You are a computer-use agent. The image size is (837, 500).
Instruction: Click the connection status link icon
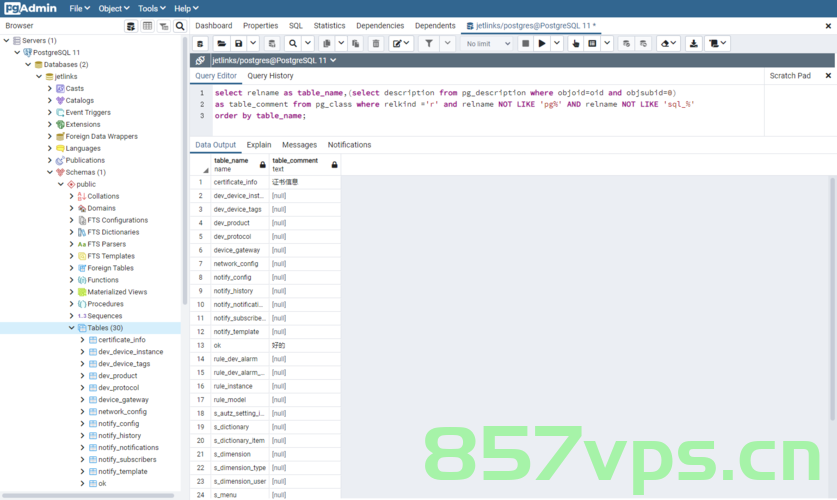[x=200, y=60]
